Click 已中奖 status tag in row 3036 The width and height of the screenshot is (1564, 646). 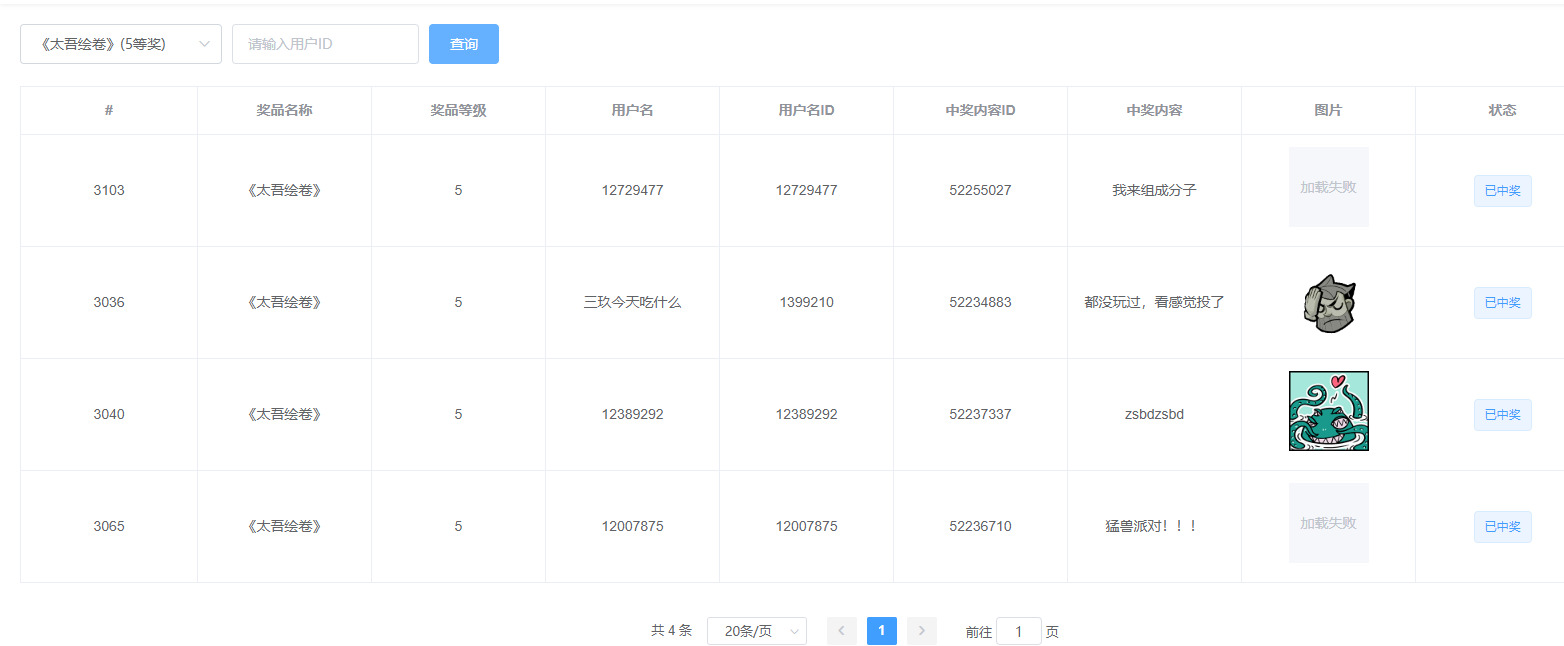[x=1502, y=303]
